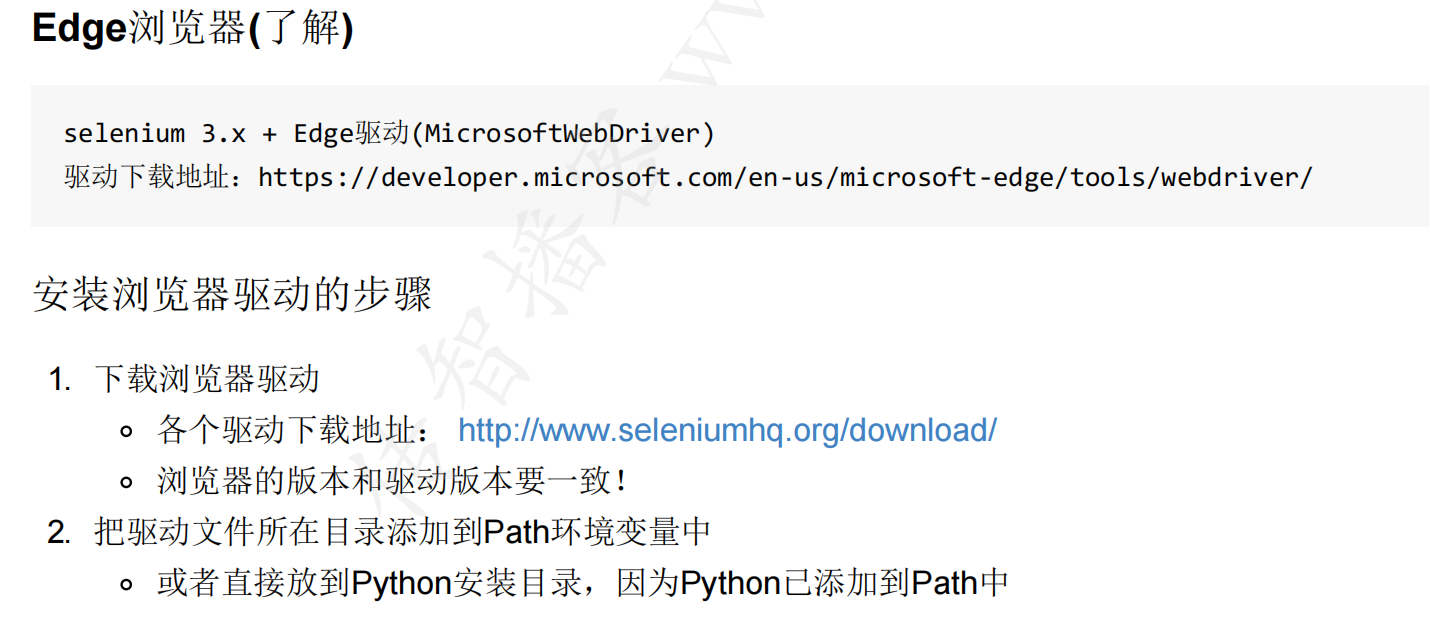Click the 安装浏览器驱动的步骤 heading

pyautogui.click(x=232, y=296)
